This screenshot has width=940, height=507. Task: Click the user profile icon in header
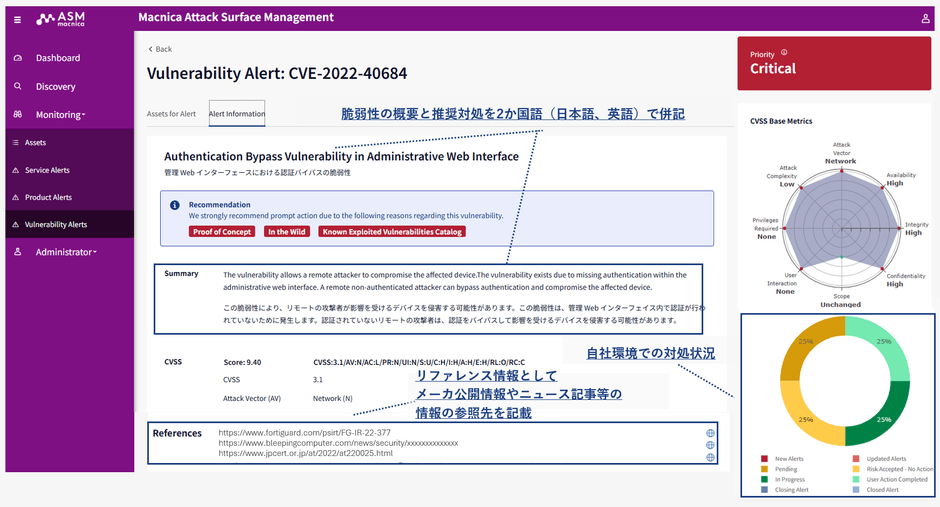[x=924, y=19]
